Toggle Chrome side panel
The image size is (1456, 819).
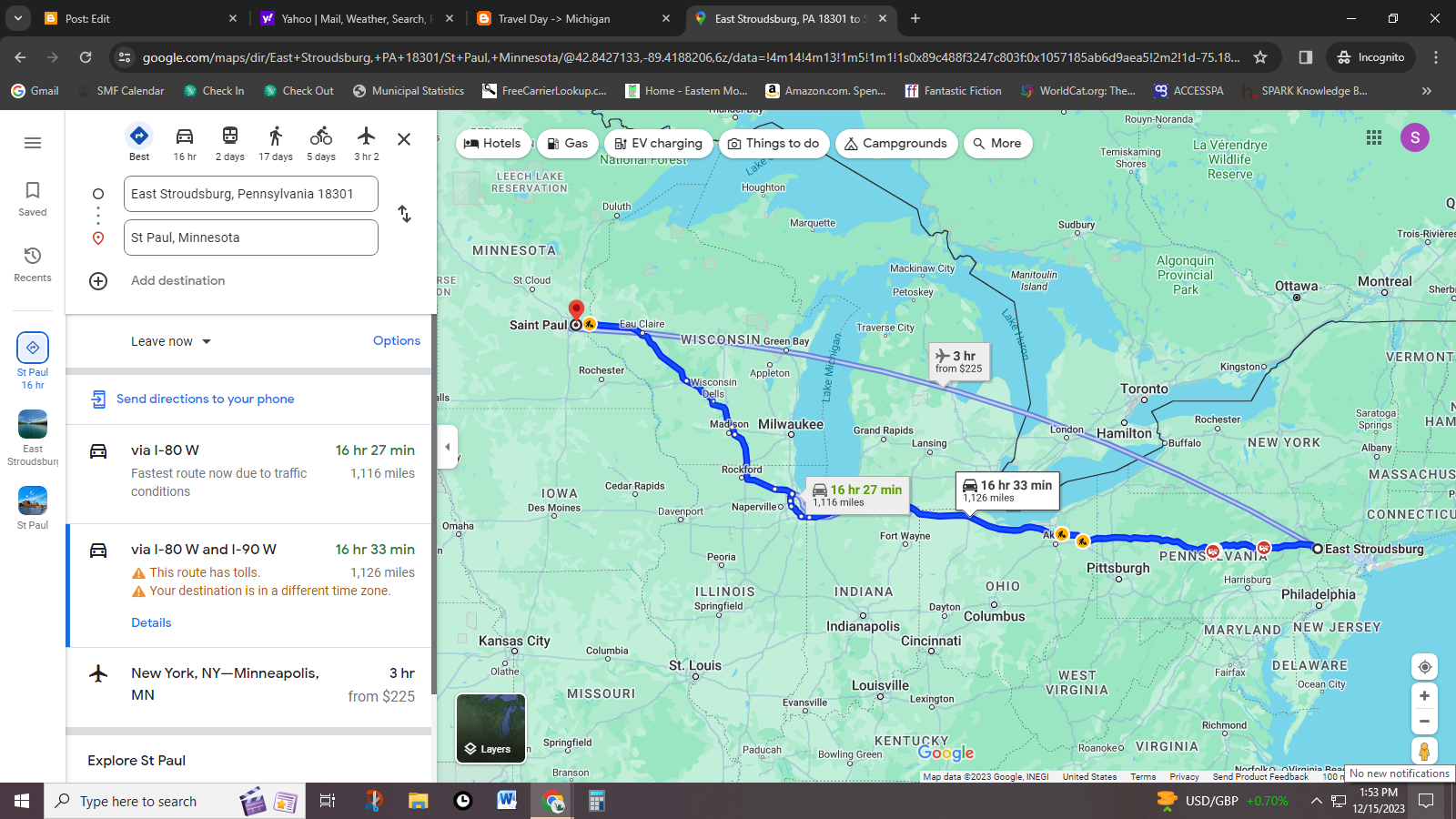pos(1306,57)
